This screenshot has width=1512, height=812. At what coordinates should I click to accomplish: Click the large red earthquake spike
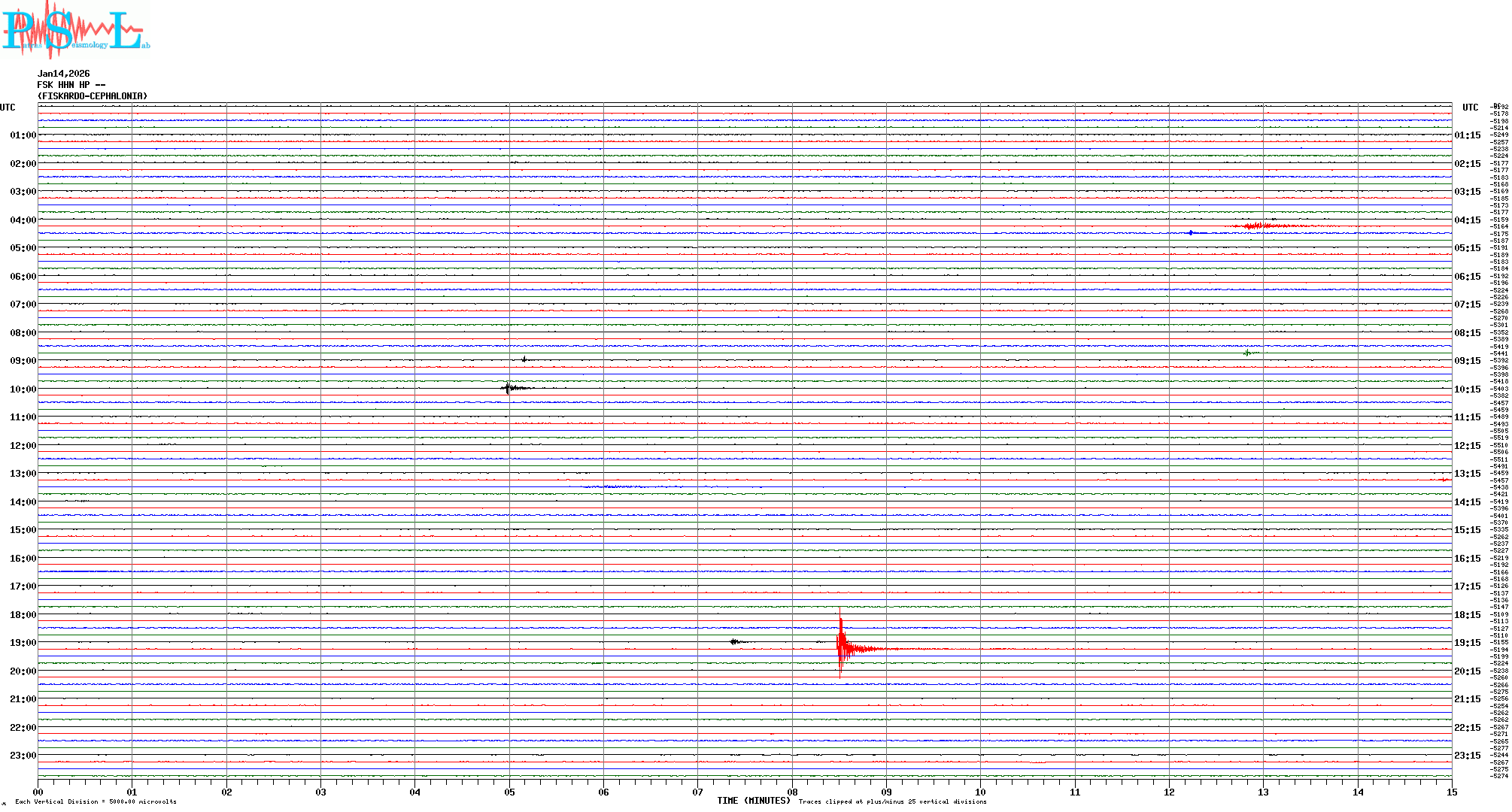[840, 645]
